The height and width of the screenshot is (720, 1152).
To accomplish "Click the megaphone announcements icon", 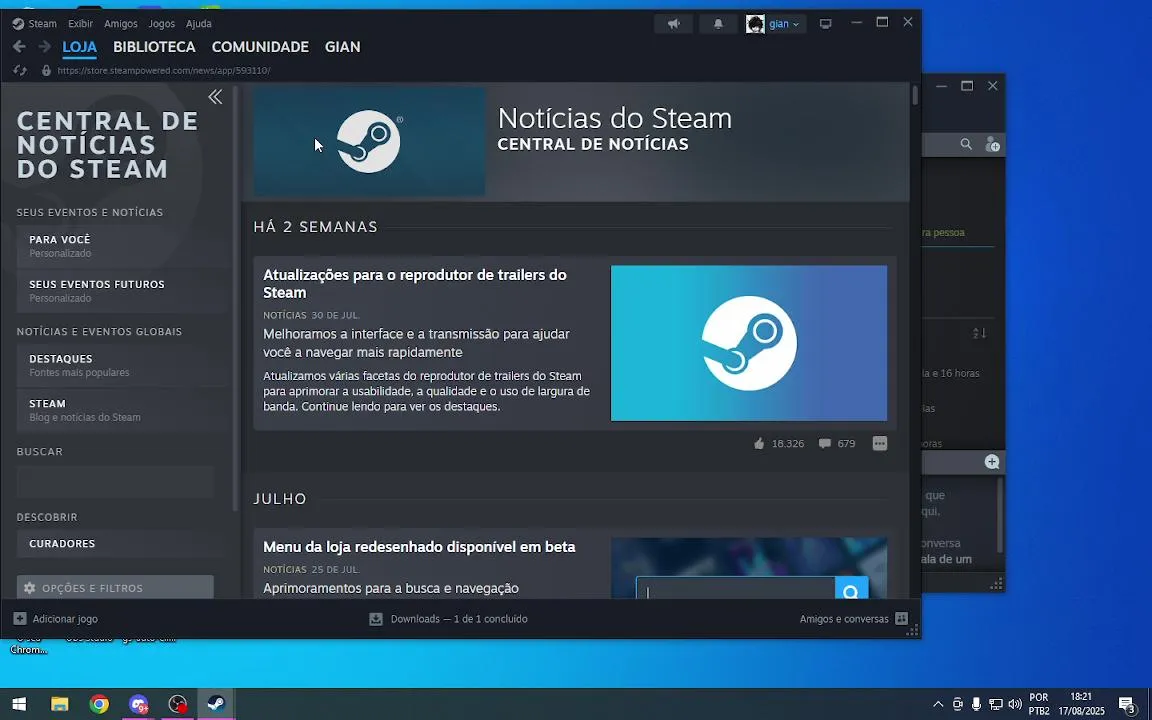I will click(674, 24).
